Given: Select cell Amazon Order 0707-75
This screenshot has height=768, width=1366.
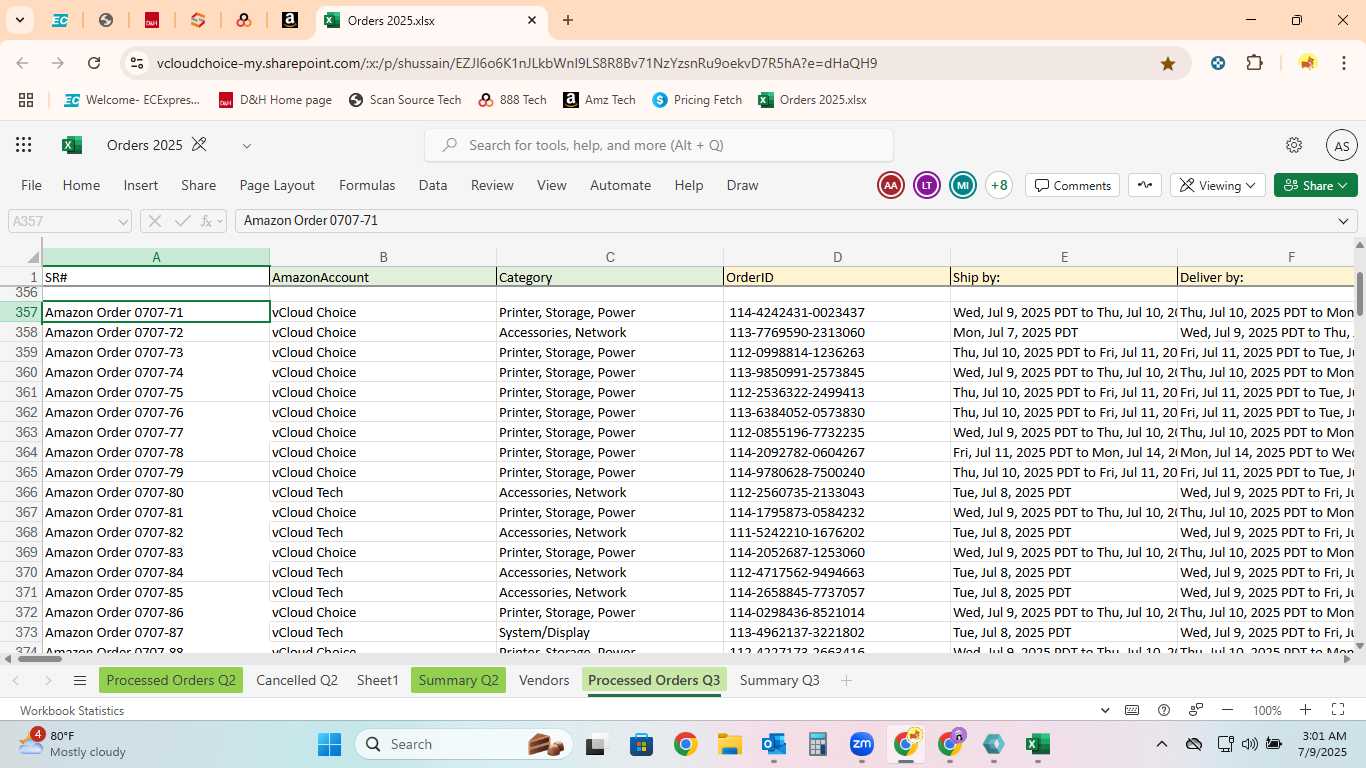Looking at the screenshot, I should point(156,392).
